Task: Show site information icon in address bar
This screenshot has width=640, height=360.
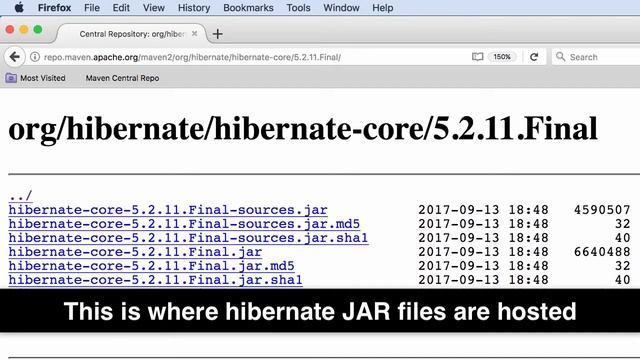Action: [35, 57]
